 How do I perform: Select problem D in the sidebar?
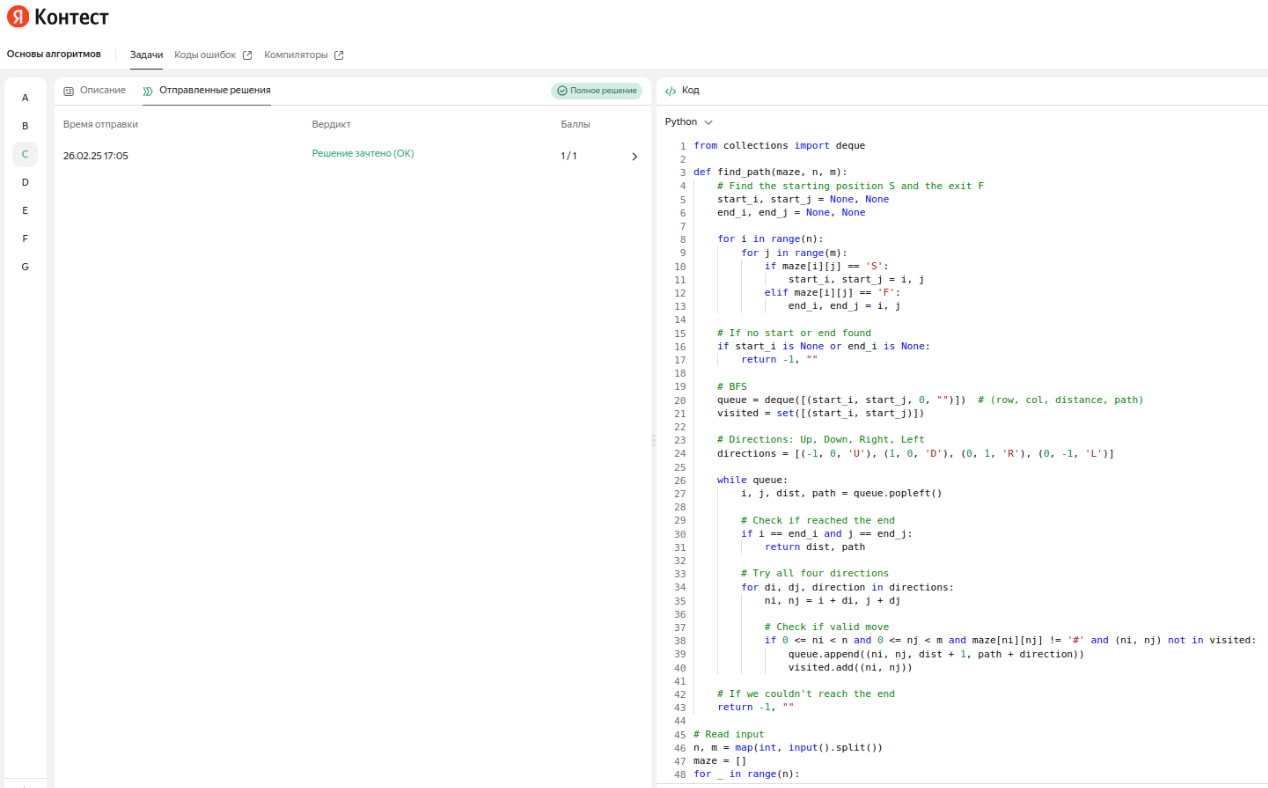point(25,182)
